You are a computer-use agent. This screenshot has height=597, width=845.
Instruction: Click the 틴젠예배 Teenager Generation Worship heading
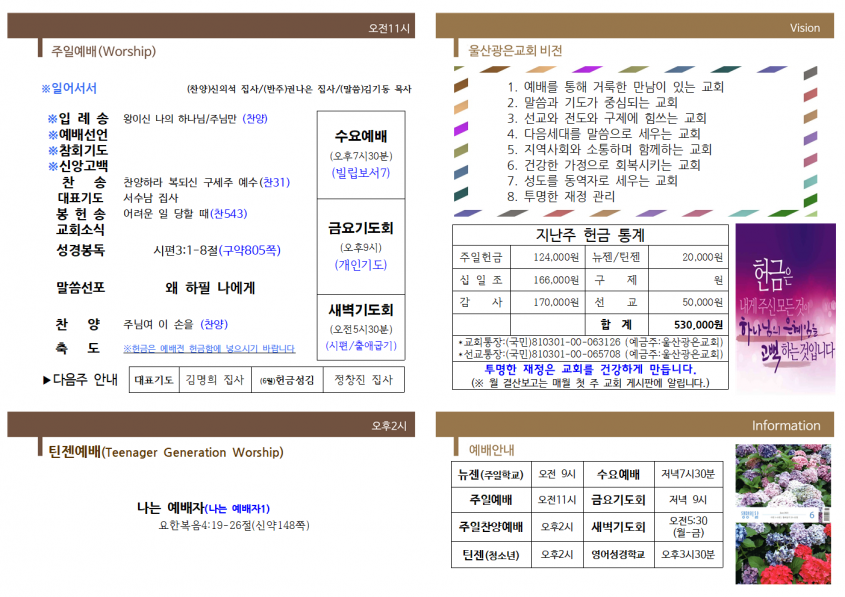click(x=166, y=452)
